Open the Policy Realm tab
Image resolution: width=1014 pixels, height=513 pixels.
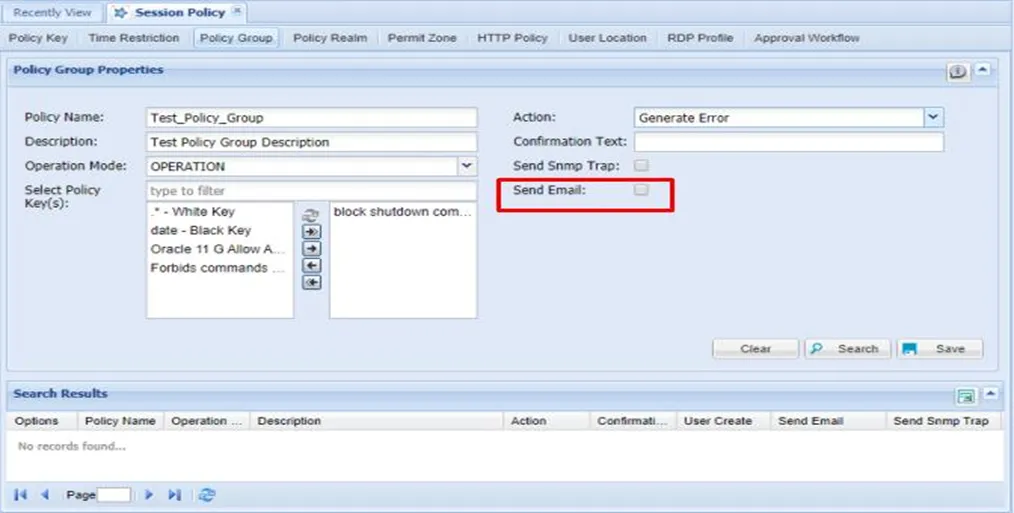click(330, 38)
